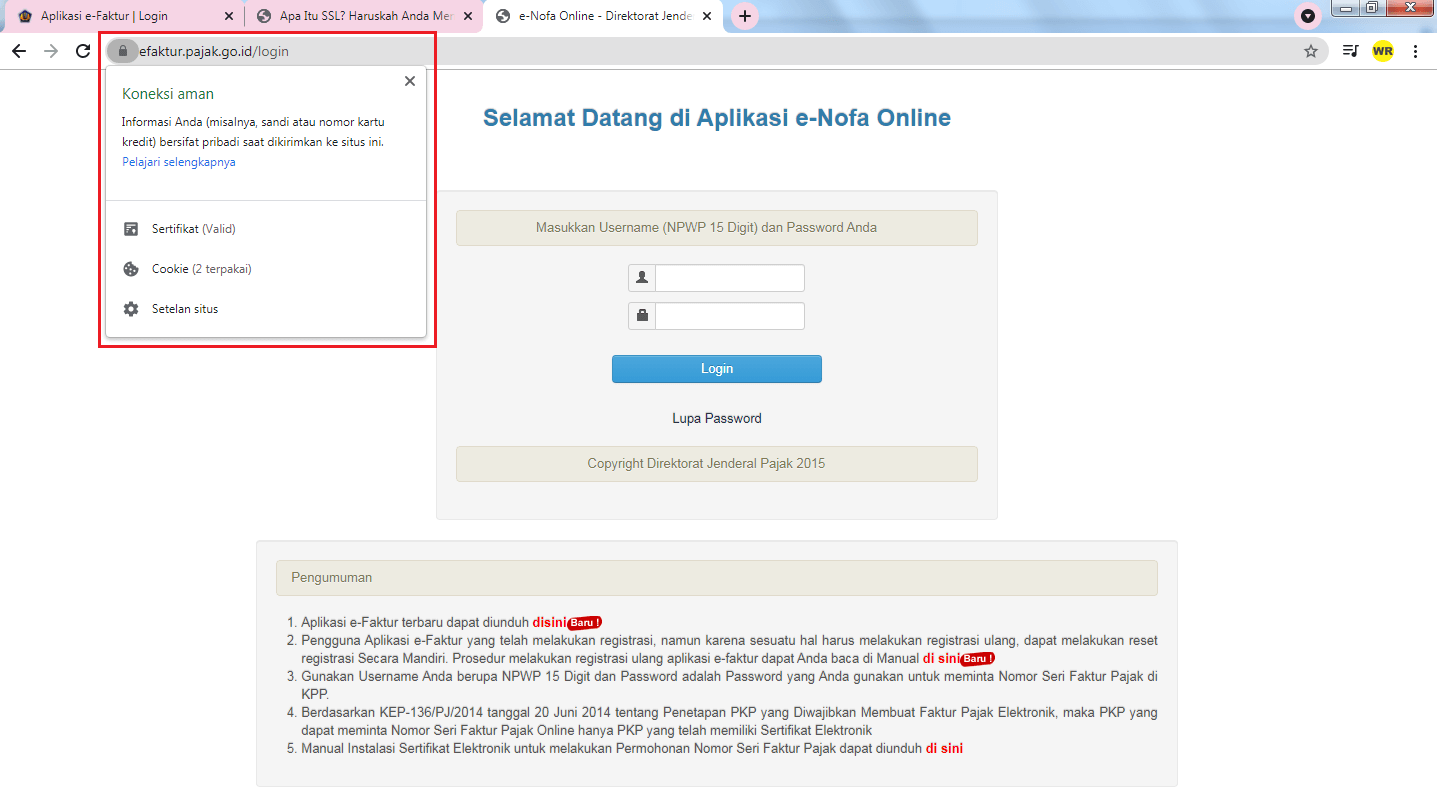Click the address bar URL text

point(214,51)
